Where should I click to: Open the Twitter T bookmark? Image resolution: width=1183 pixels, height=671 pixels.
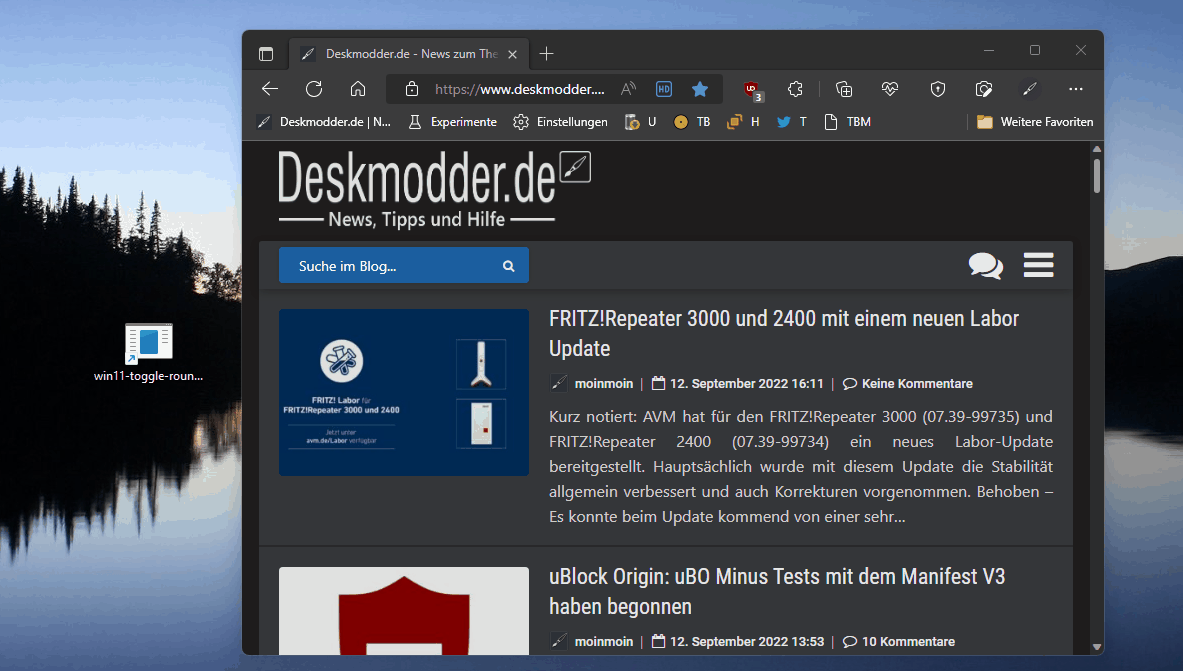(791, 122)
